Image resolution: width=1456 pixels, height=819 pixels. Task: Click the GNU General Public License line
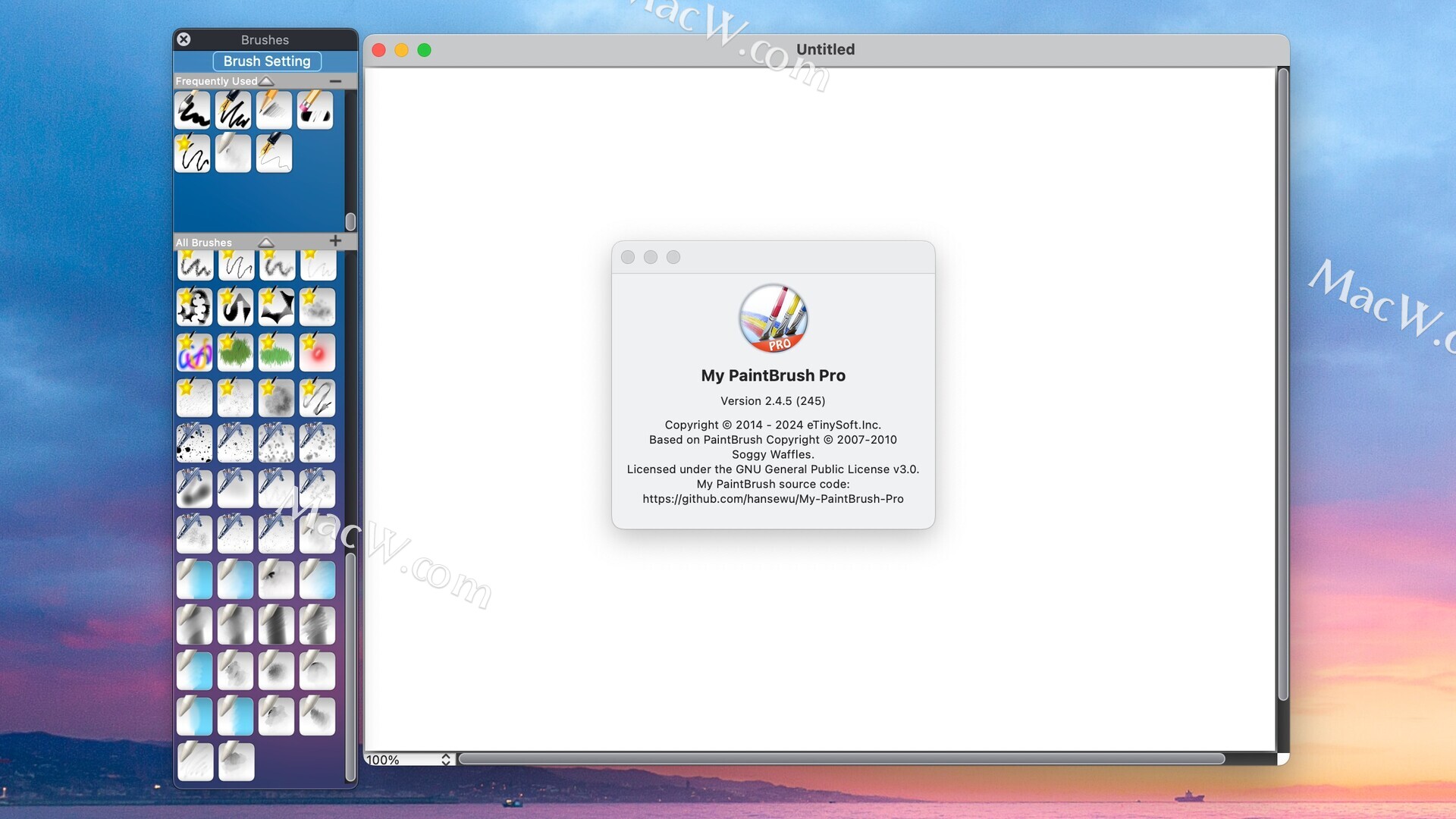(x=773, y=469)
